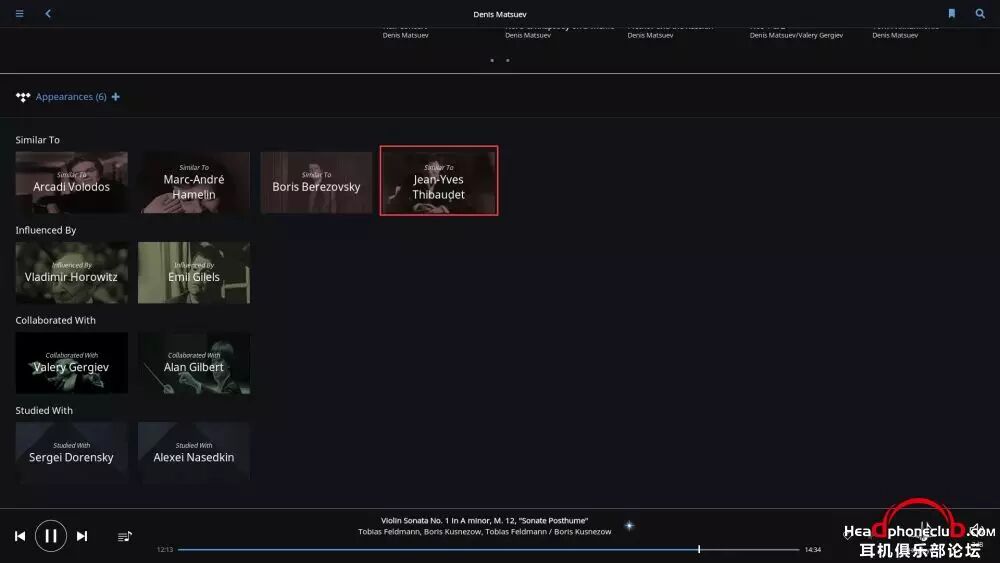Click the 'Similar To' section heading
Image resolution: width=1000 pixels, height=563 pixels.
click(38, 140)
